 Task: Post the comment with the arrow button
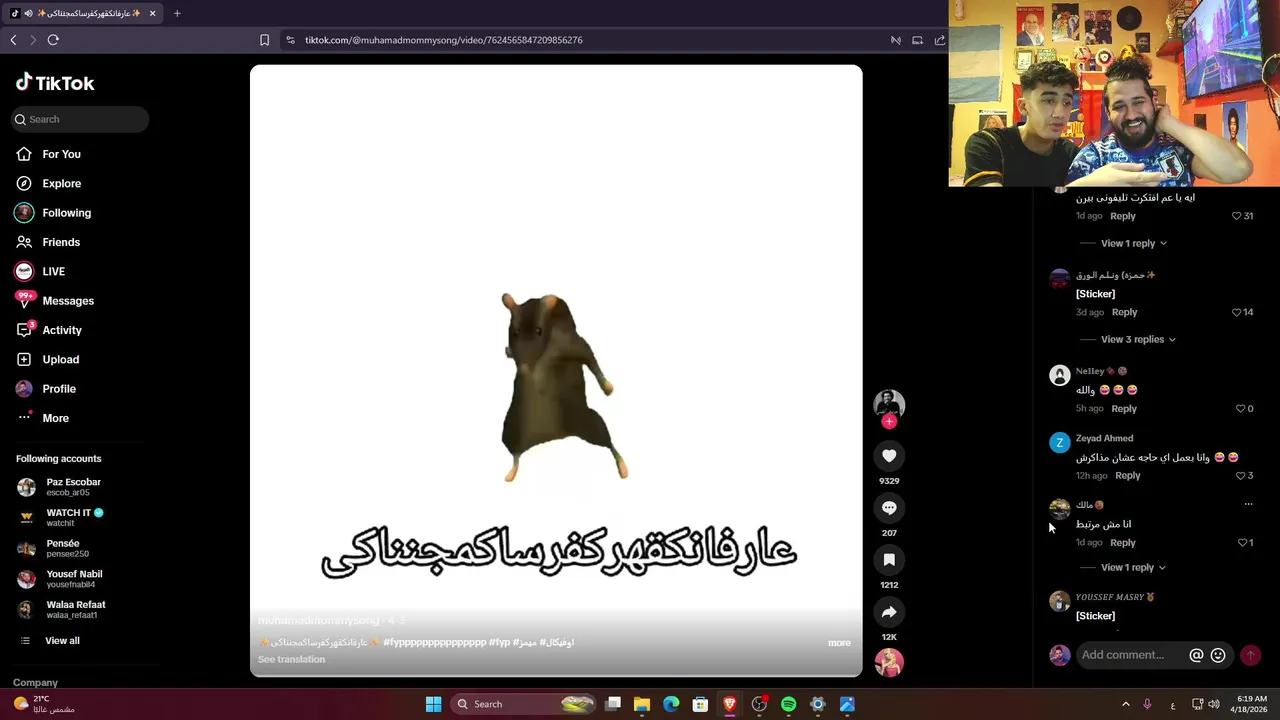click(x=1250, y=655)
